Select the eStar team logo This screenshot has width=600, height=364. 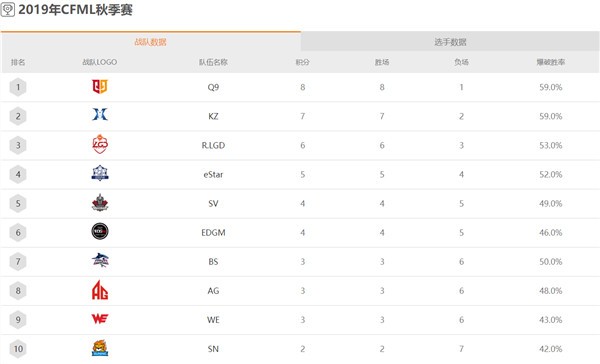(x=100, y=173)
